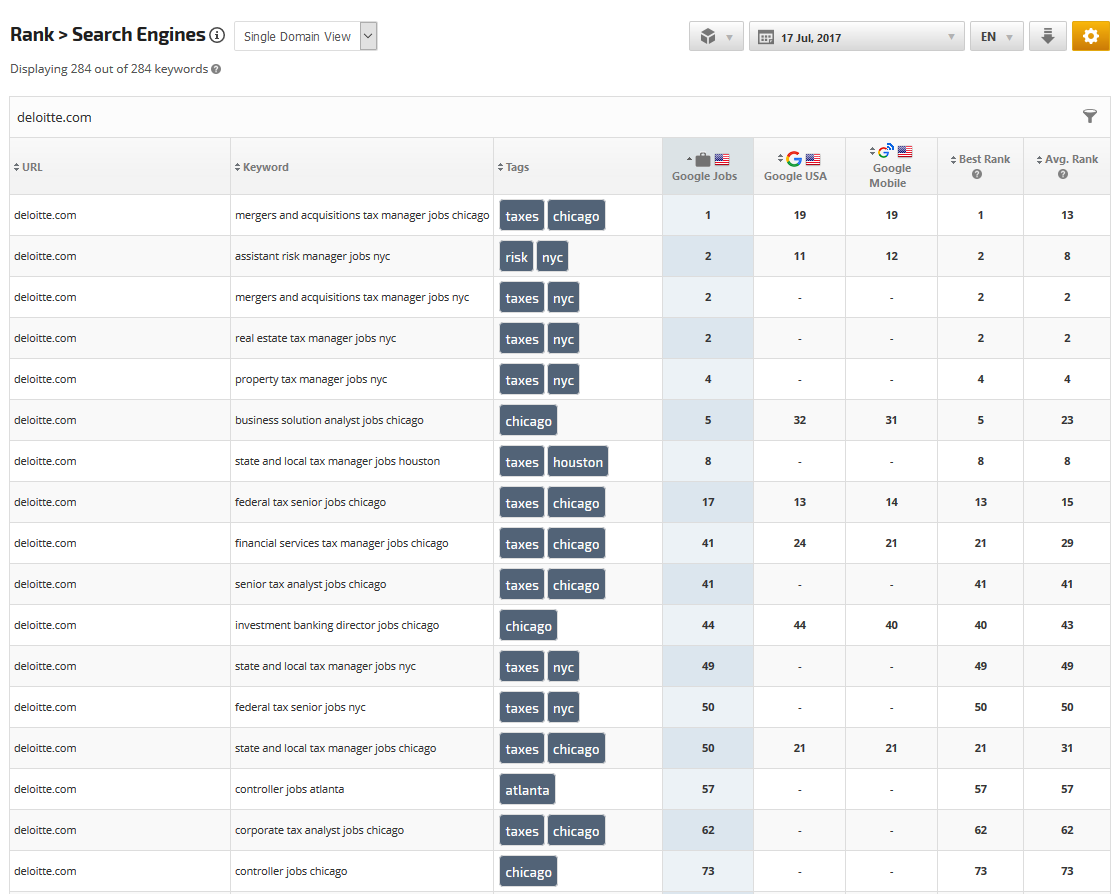Open the 17 Jul, 2017 date picker

click(856, 37)
